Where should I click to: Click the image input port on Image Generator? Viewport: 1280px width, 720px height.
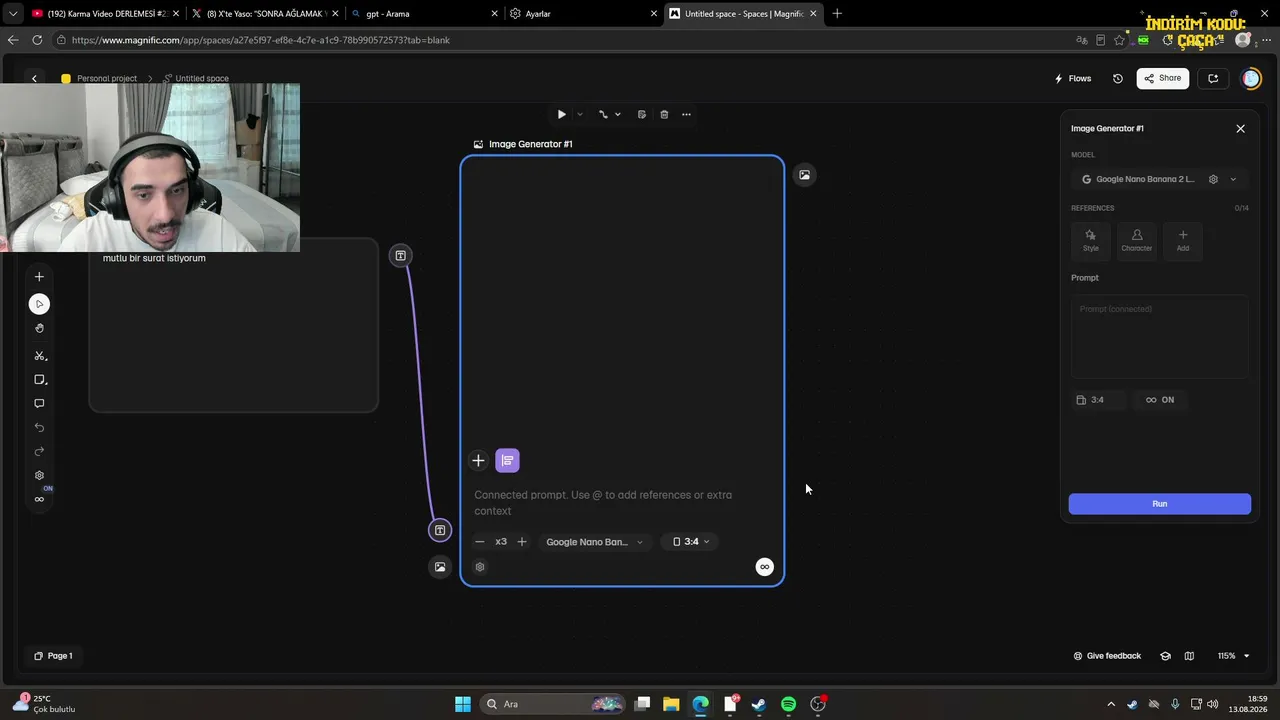tap(439, 567)
